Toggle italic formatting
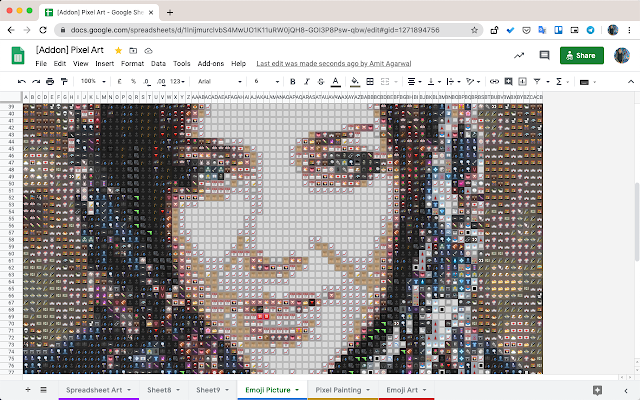 307,82
